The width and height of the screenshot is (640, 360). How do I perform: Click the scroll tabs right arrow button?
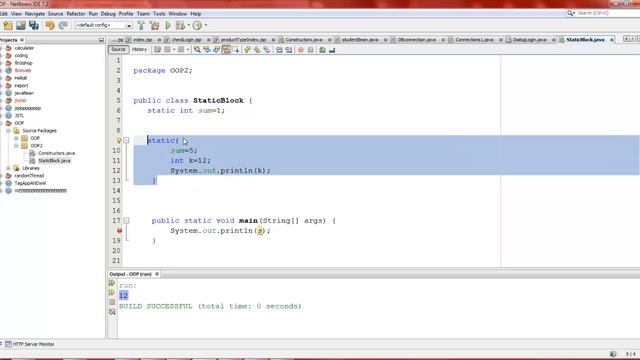[x=632, y=39]
